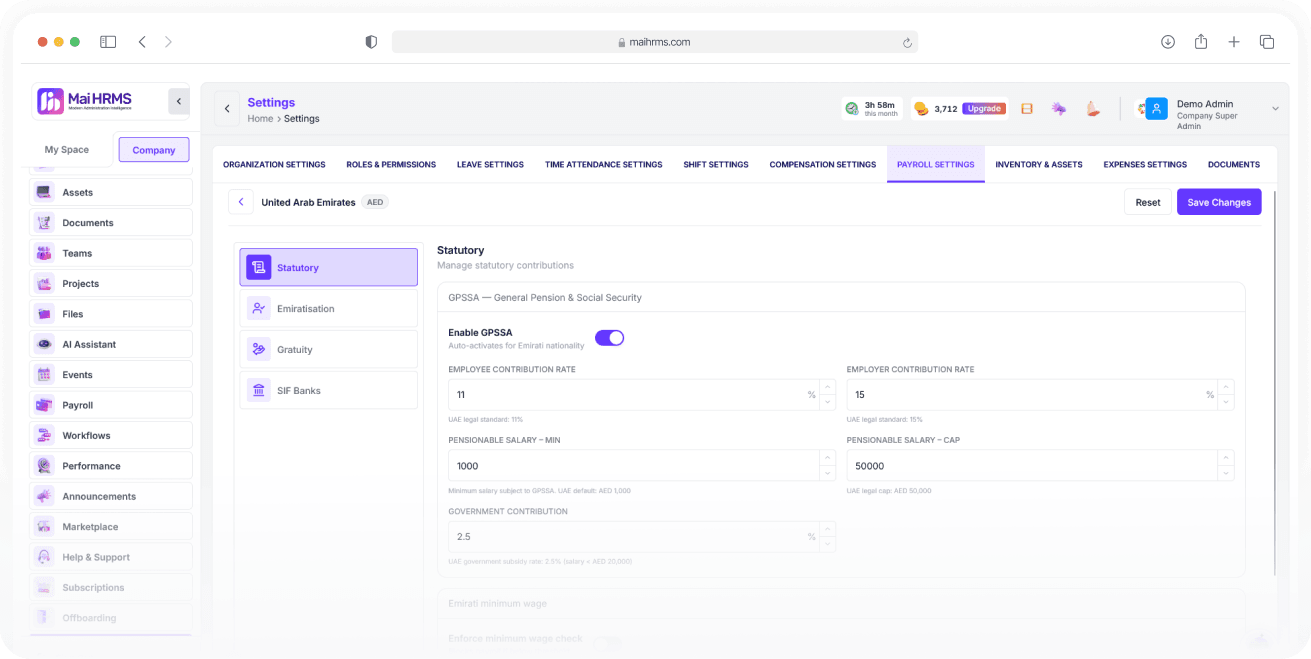1311x659 pixels.
Task: Open Performance sidebar item
Action: click(x=111, y=466)
